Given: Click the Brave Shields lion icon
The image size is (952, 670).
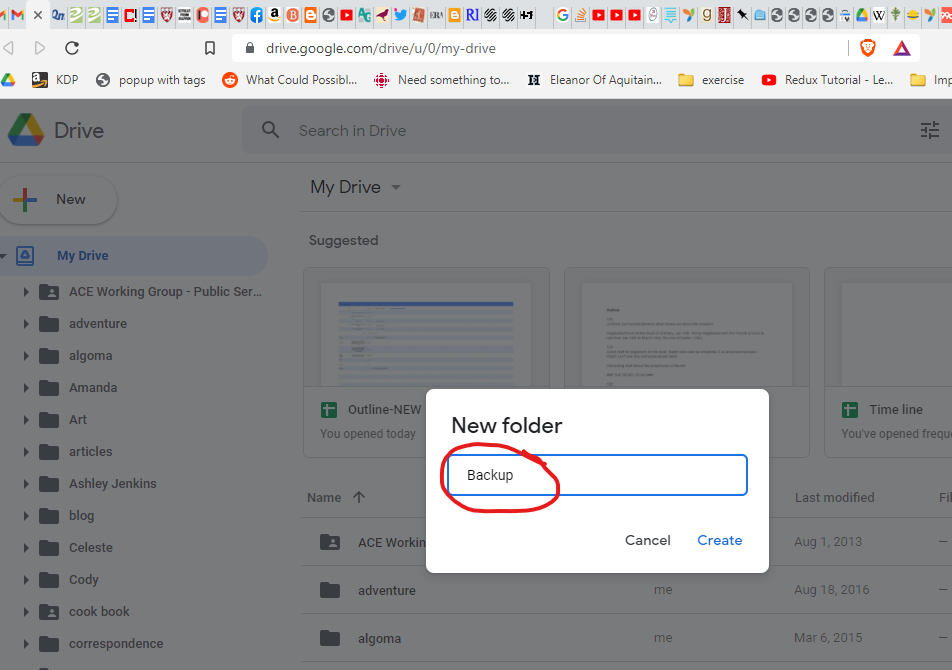Looking at the screenshot, I should point(868,48).
